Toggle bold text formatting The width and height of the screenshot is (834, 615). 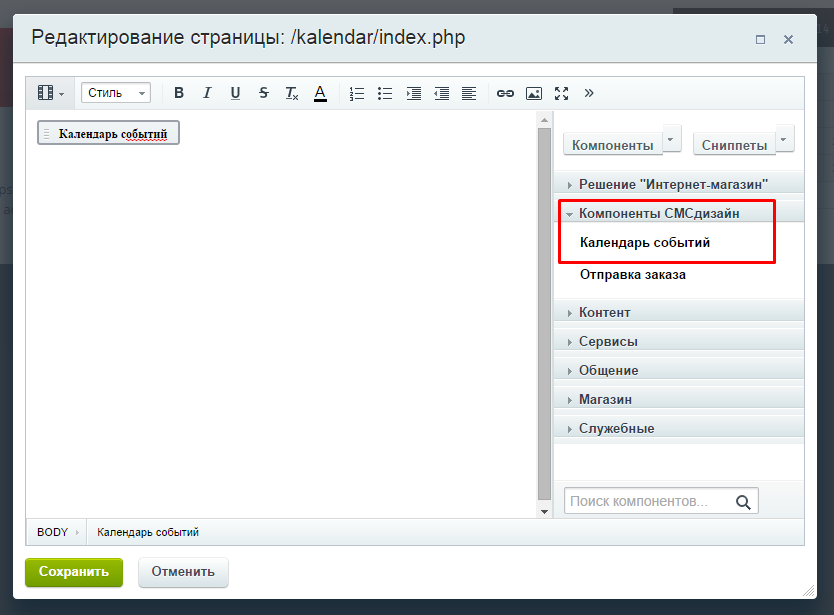click(178, 92)
